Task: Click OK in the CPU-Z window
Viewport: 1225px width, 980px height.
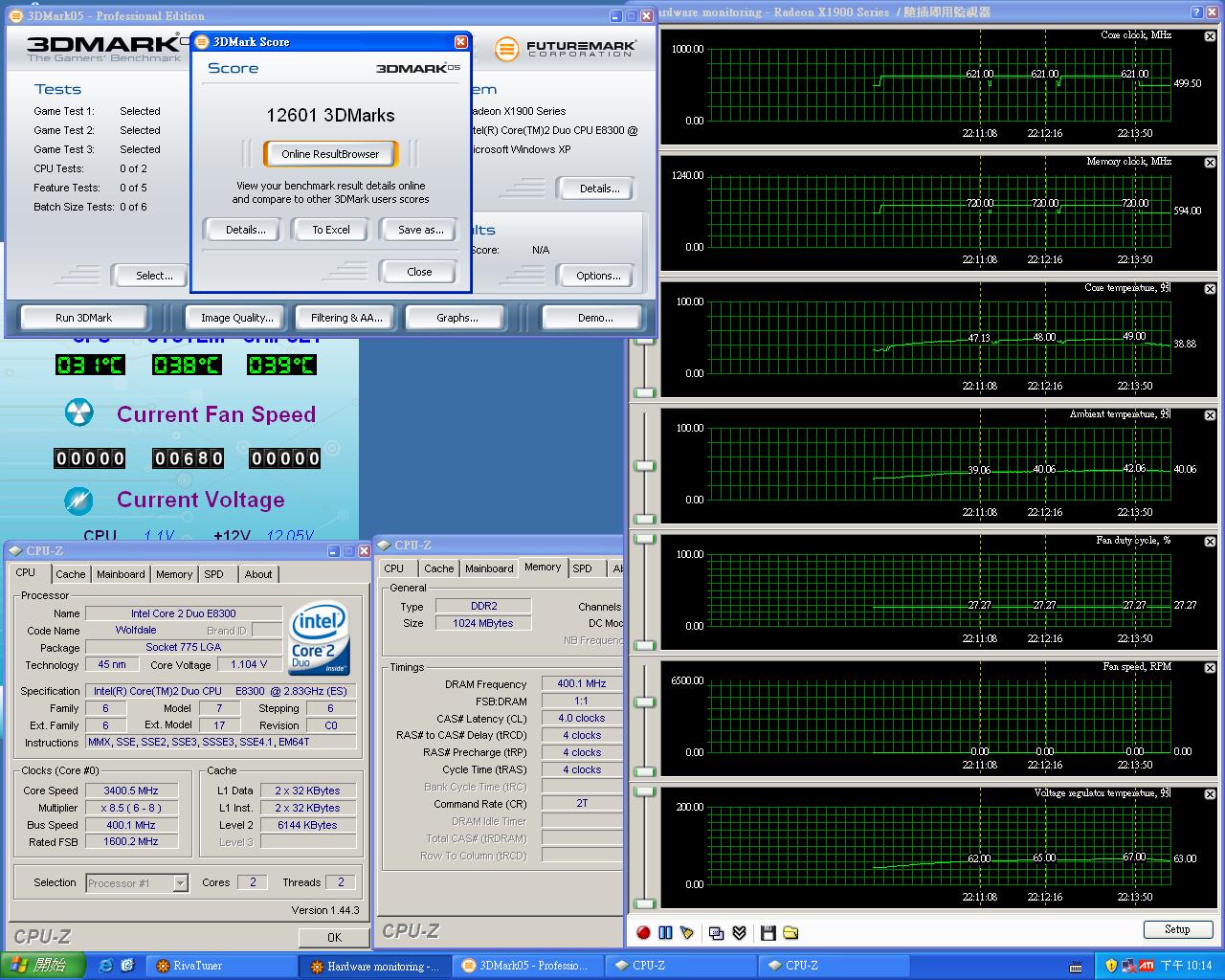Action: 334,937
